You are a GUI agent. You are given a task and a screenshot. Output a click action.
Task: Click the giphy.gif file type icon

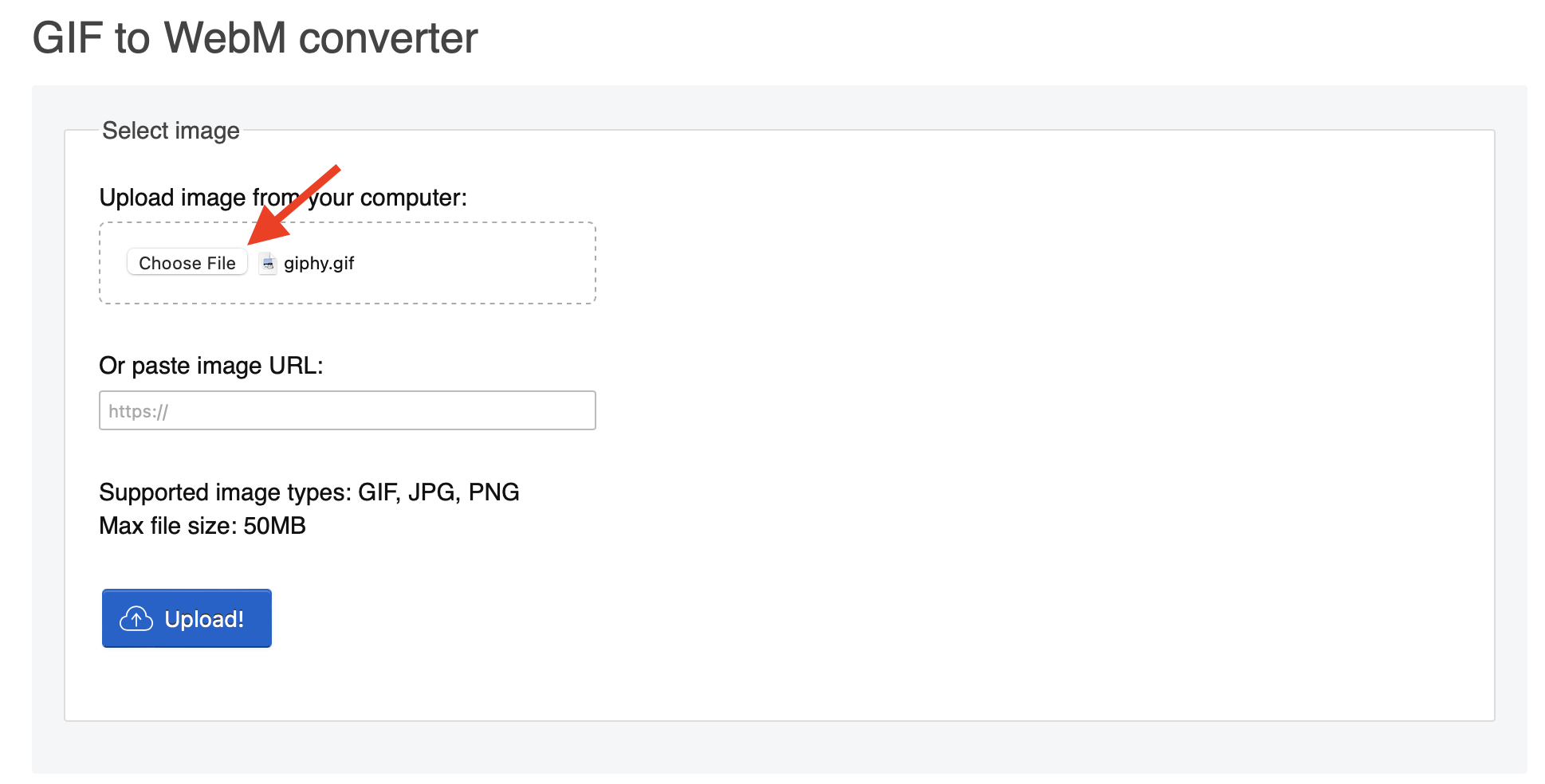[x=268, y=263]
